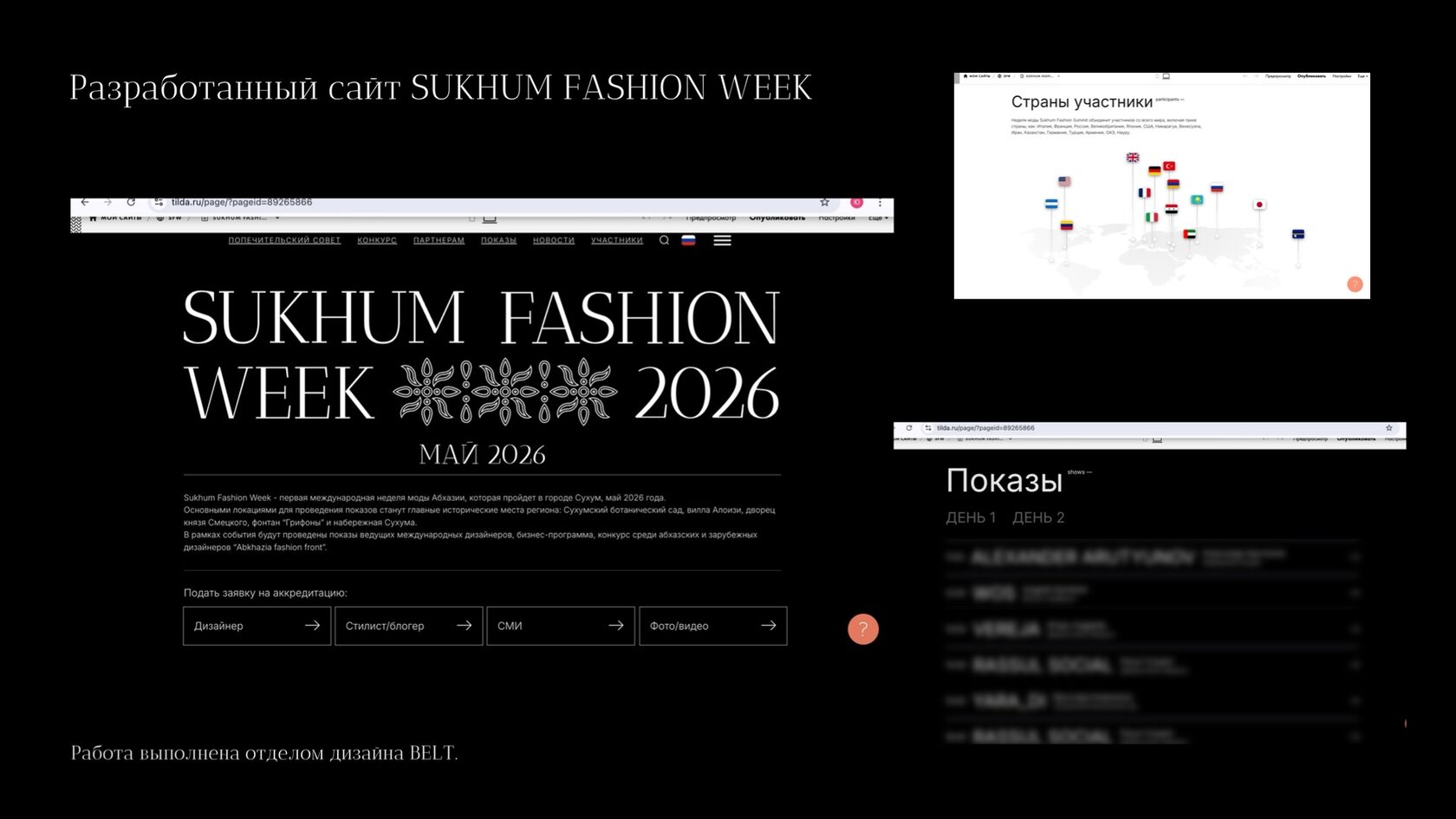Click the Показы heading in the shows screenshot
The image size is (1456, 819).
[x=1004, y=480]
